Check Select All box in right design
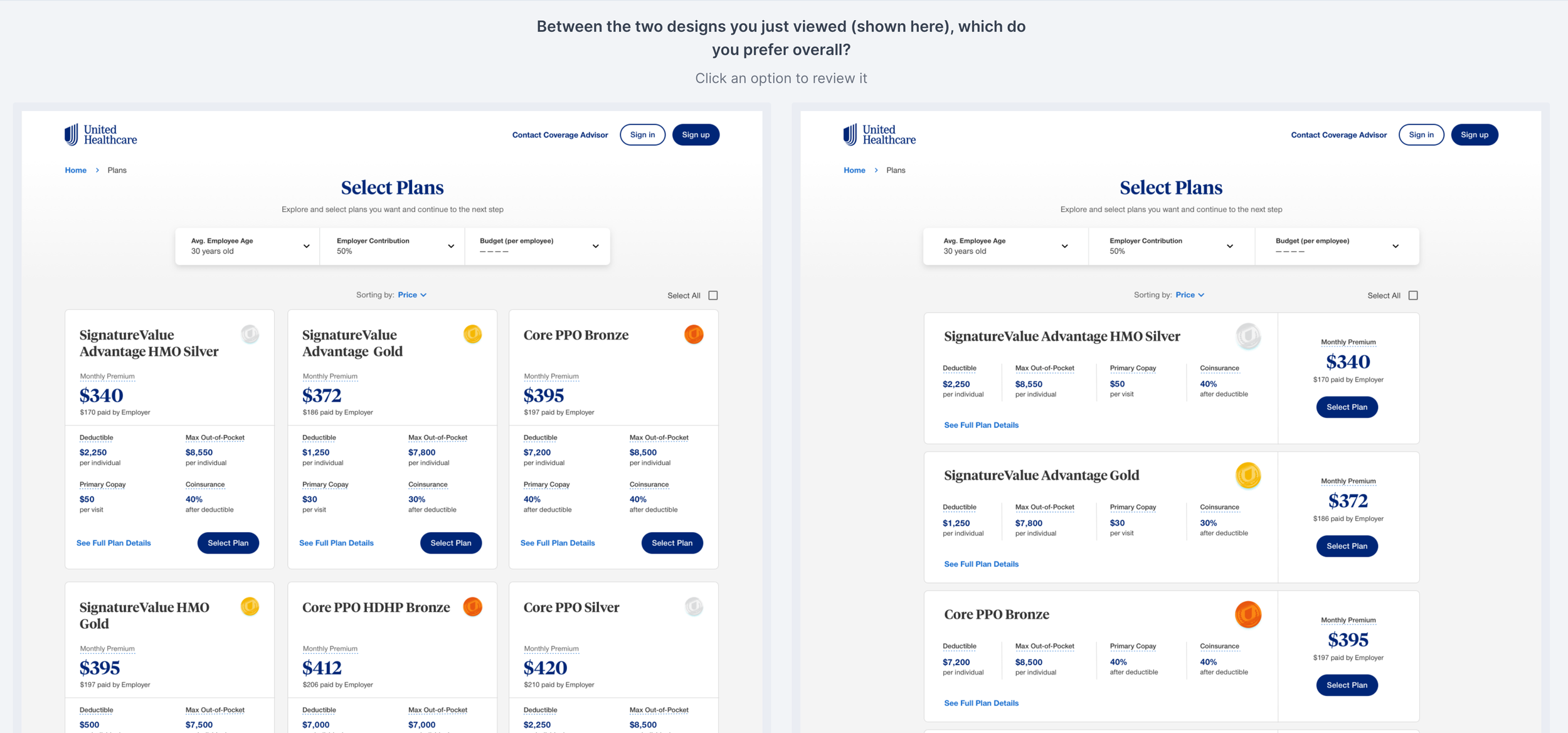The height and width of the screenshot is (733, 1568). pyautogui.click(x=1413, y=296)
